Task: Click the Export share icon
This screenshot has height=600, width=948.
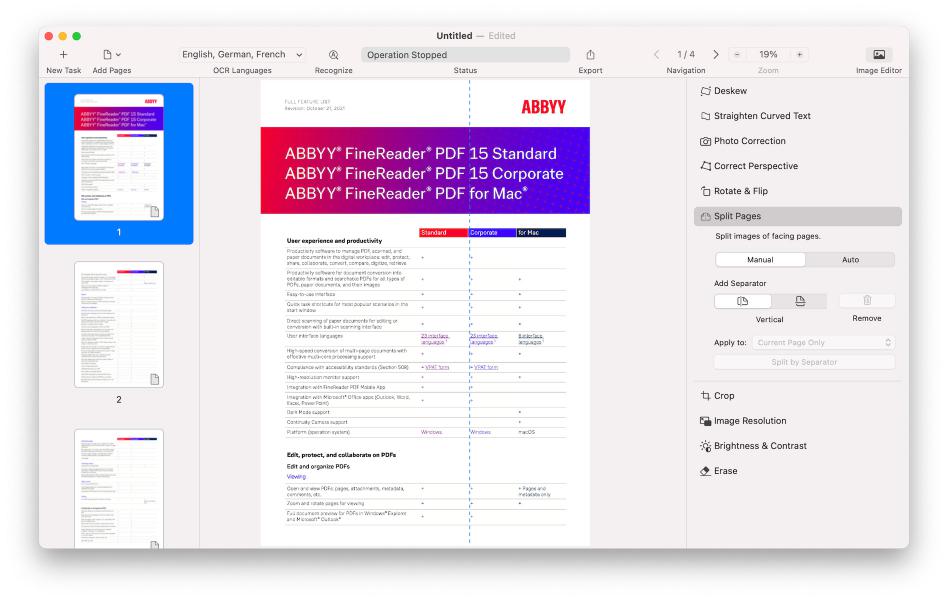Action: pyautogui.click(x=590, y=54)
